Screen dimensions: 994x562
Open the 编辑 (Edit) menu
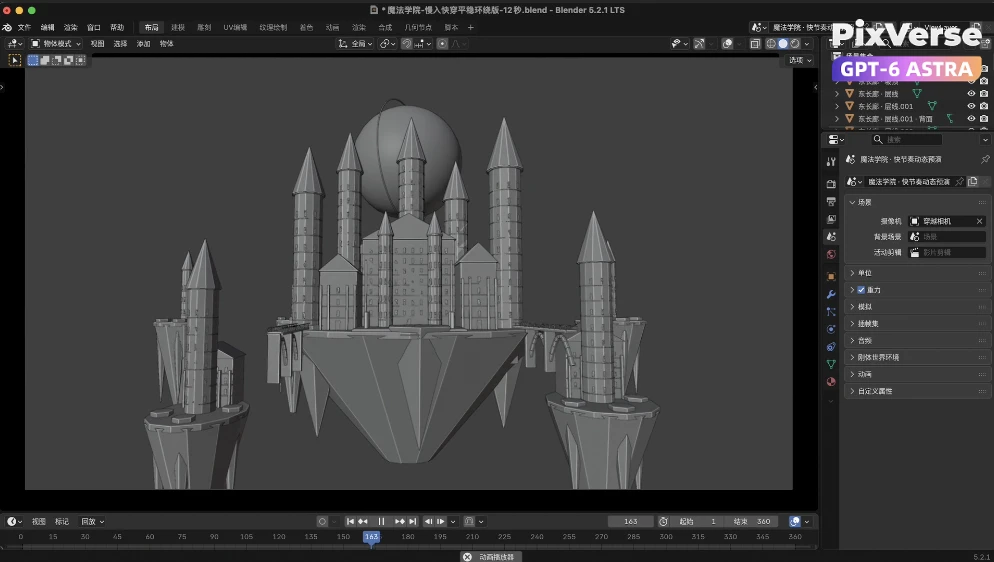[x=48, y=27]
